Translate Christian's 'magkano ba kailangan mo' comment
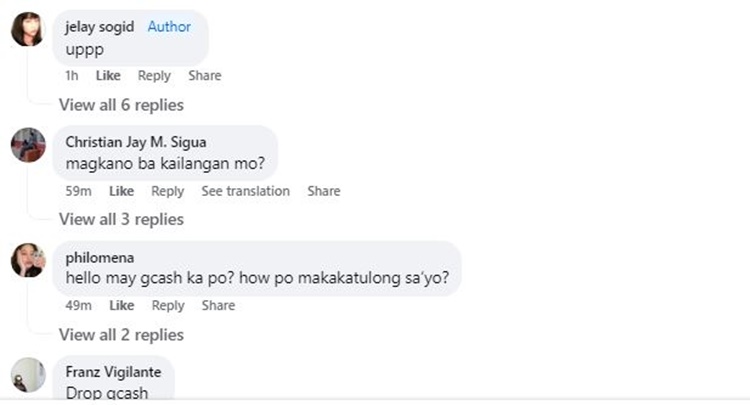Image resolution: width=750 pixels, height=405 pixels. click(245, 191)
